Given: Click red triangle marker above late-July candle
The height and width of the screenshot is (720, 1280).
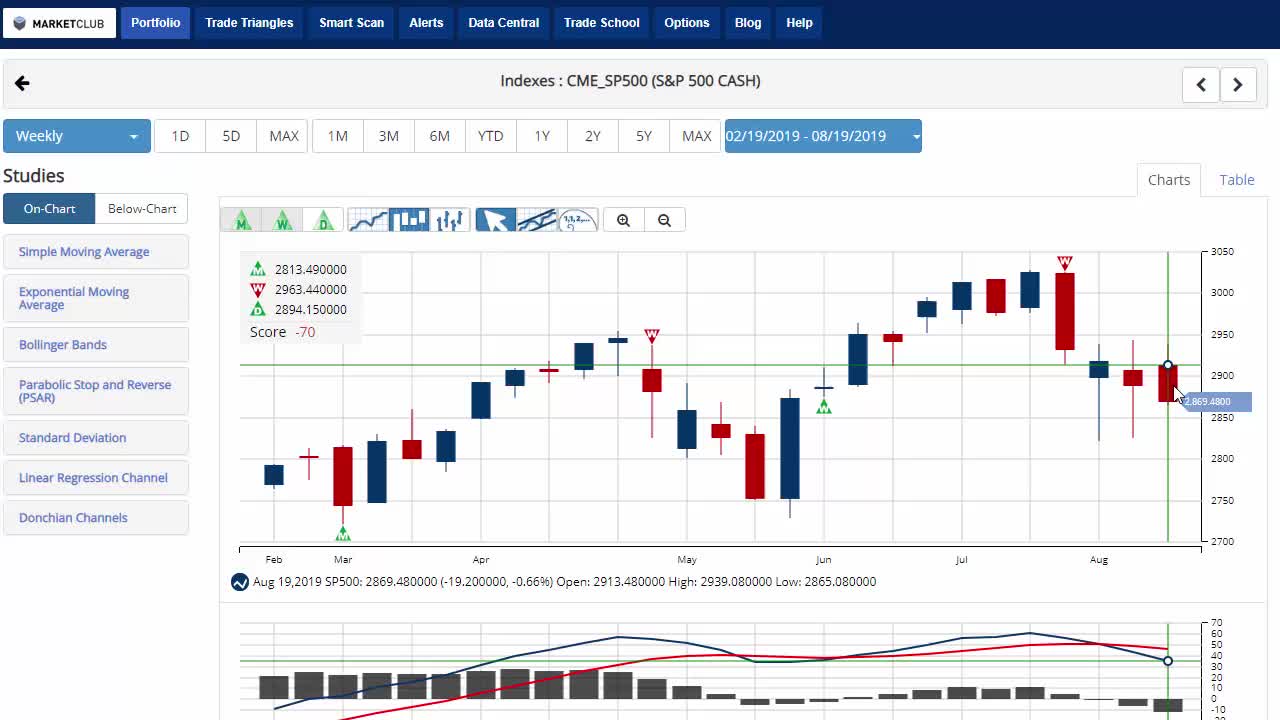Looking at the screenshot, I should (x=1064, y=263).
